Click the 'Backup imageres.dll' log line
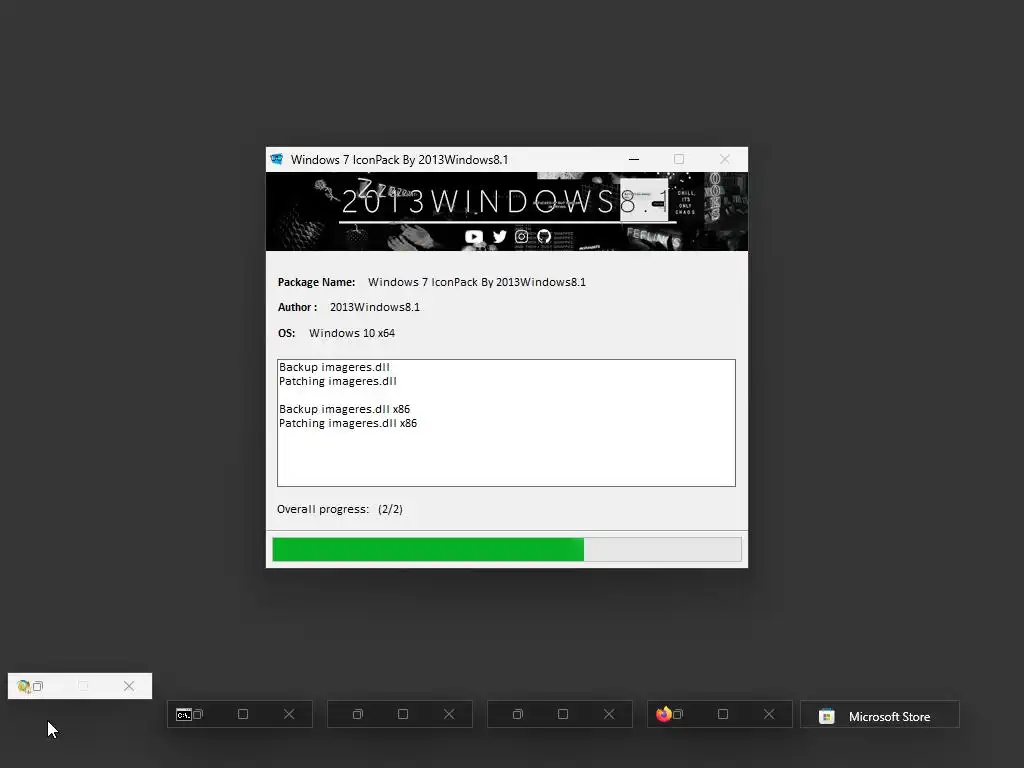1024x768 pixels. (334, 367)
